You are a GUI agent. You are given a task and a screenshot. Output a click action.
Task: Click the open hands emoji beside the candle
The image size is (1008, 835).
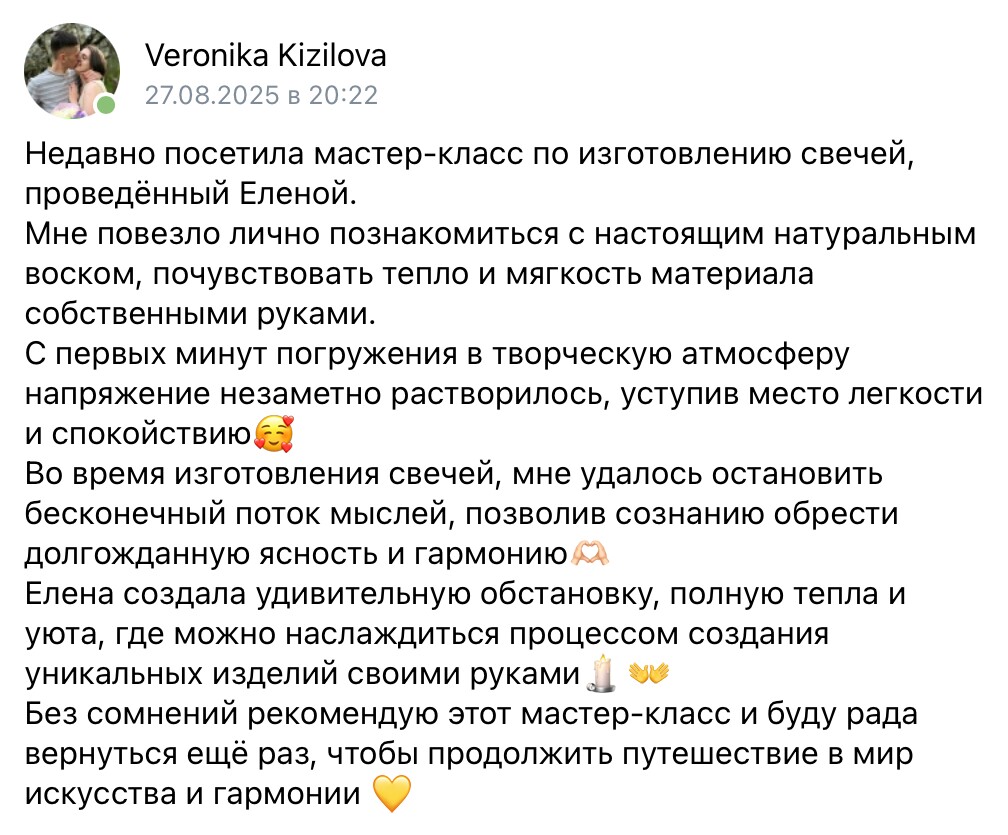tap(649, 672)
